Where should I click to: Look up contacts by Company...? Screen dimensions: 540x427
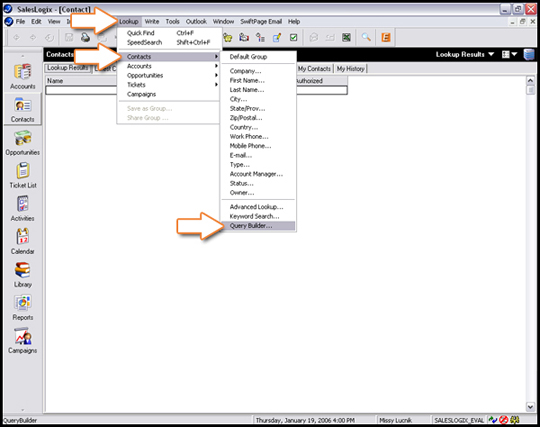click(258, 71)
